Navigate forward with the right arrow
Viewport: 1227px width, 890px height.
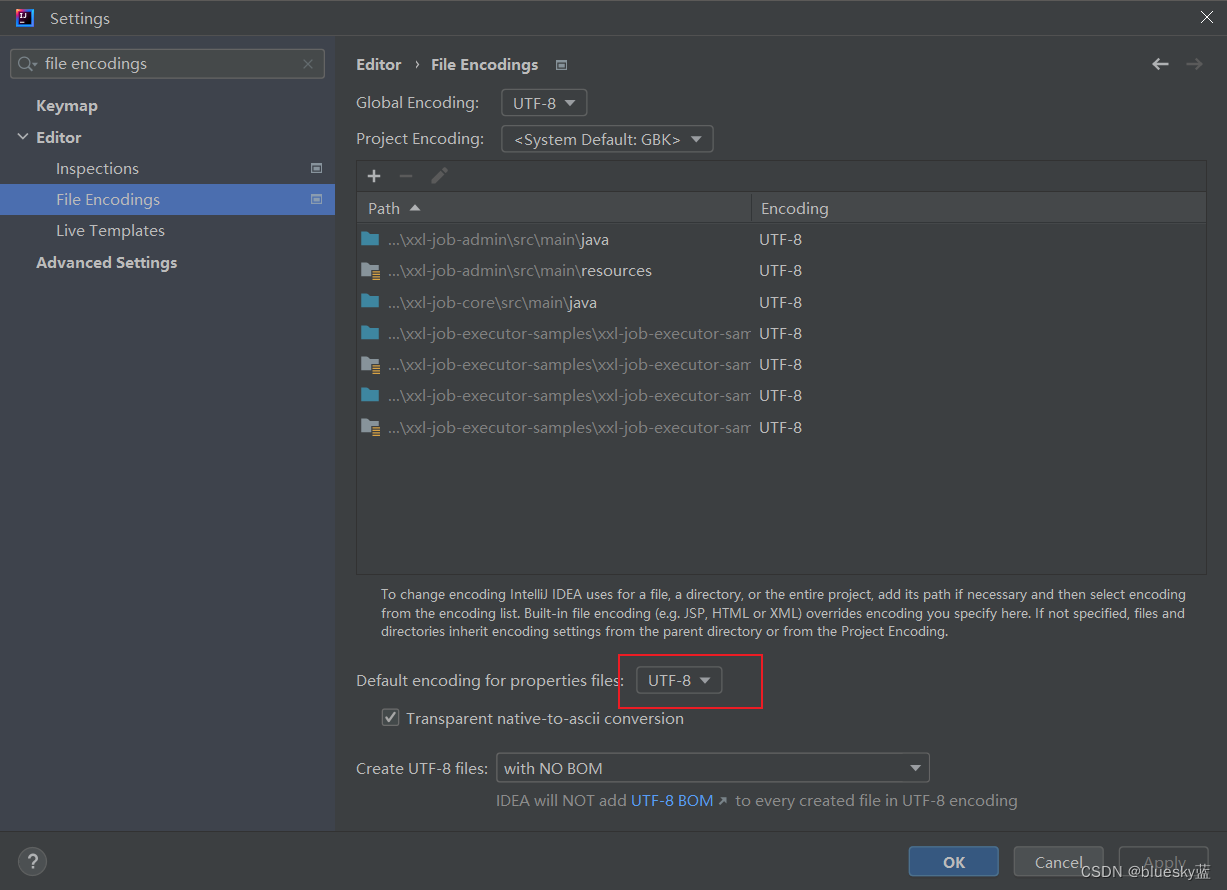click(1194, 64)
